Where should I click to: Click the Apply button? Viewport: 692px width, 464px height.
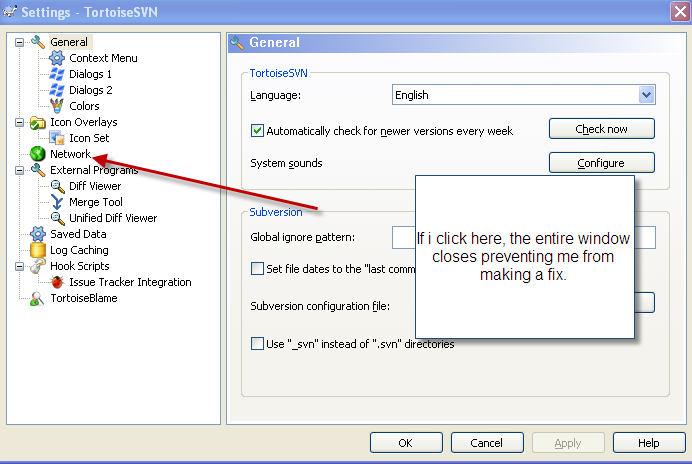click(568, 443)
